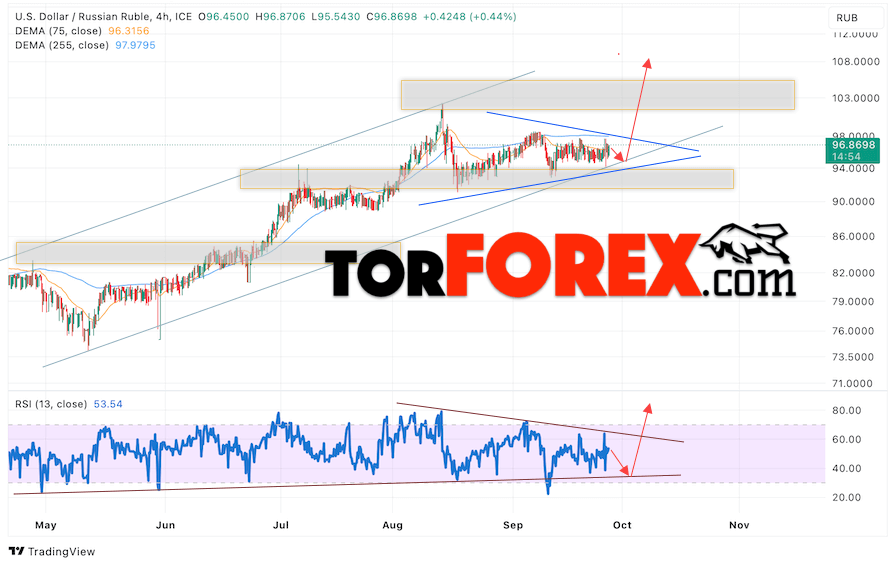Click the countdown timer 14:54
Viewport: 896px width, 566px height.
[x=846, y=157]
